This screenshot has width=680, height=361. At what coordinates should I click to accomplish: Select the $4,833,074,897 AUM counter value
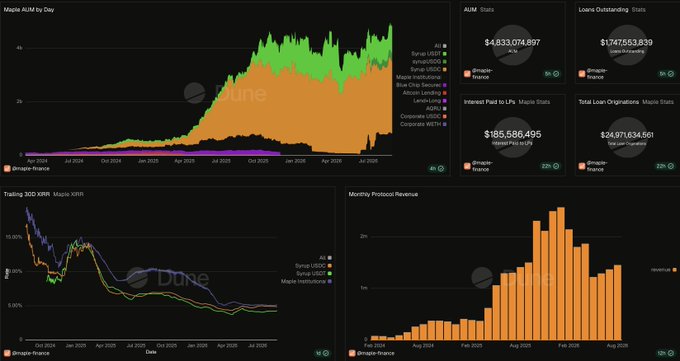coord(512,43)
